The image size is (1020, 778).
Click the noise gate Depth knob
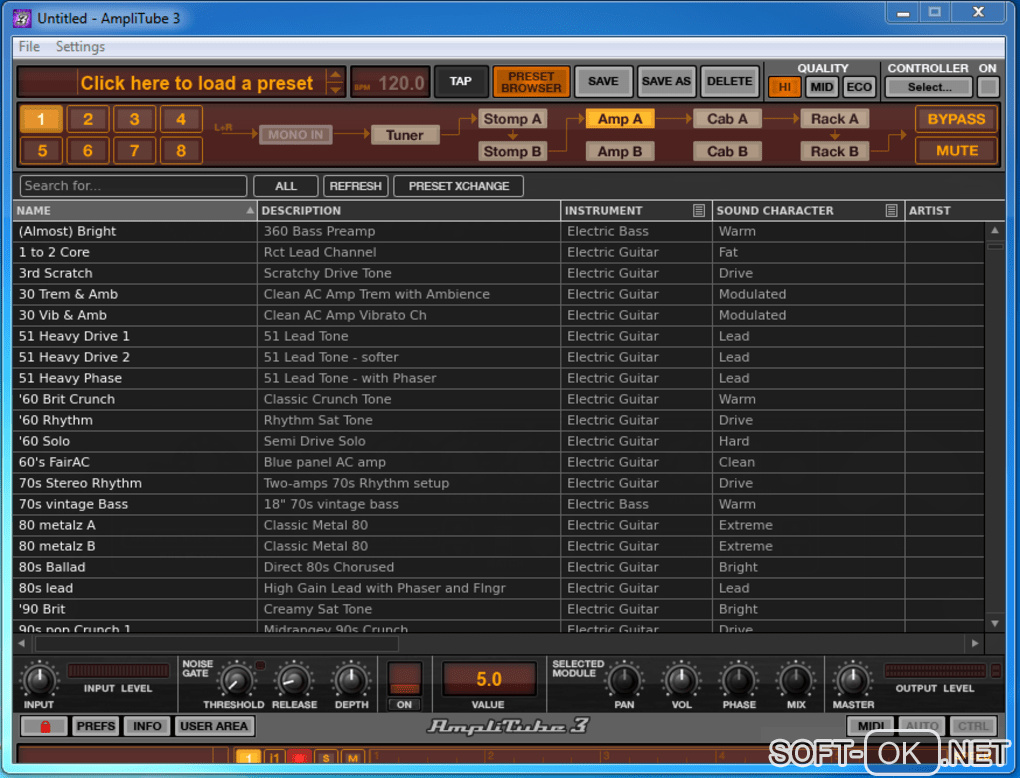(x=351, y=680)
